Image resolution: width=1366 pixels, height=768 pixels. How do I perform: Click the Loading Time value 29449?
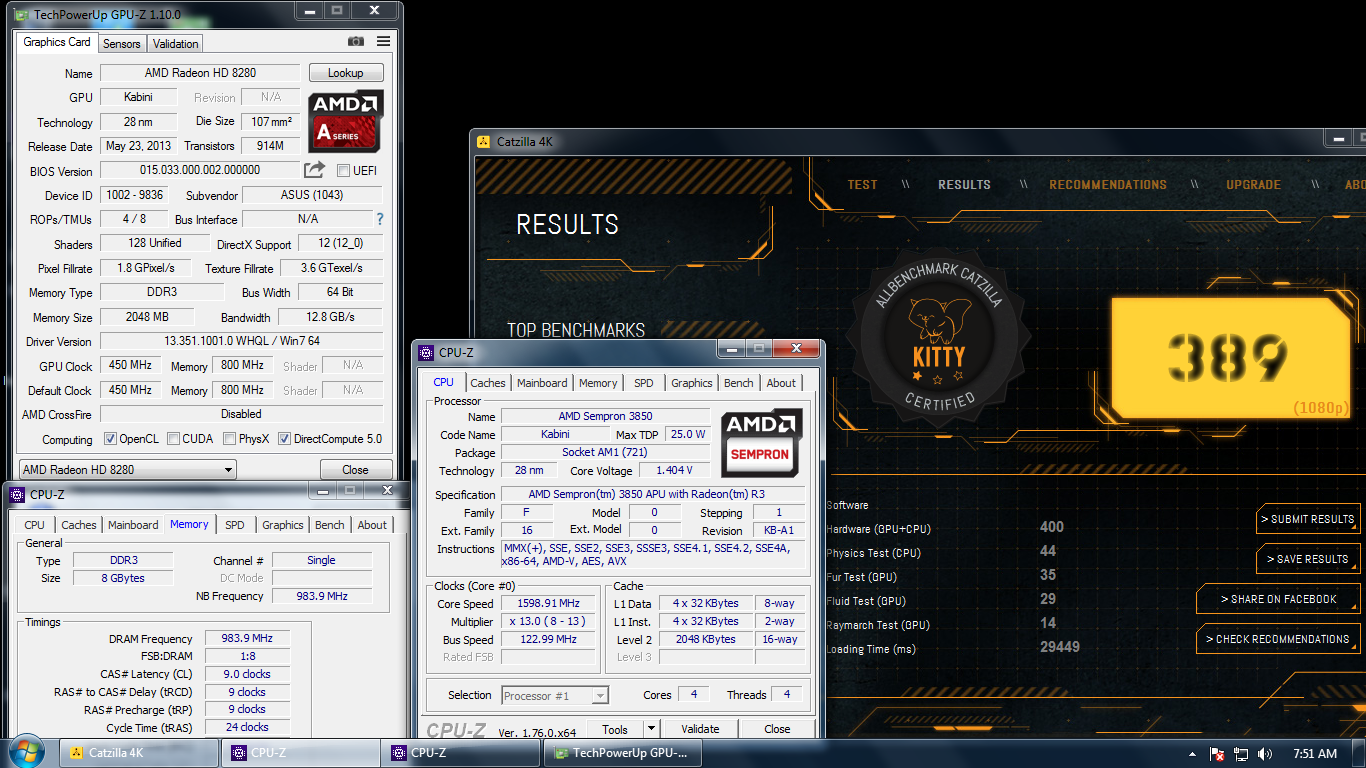click(1060, 647)
